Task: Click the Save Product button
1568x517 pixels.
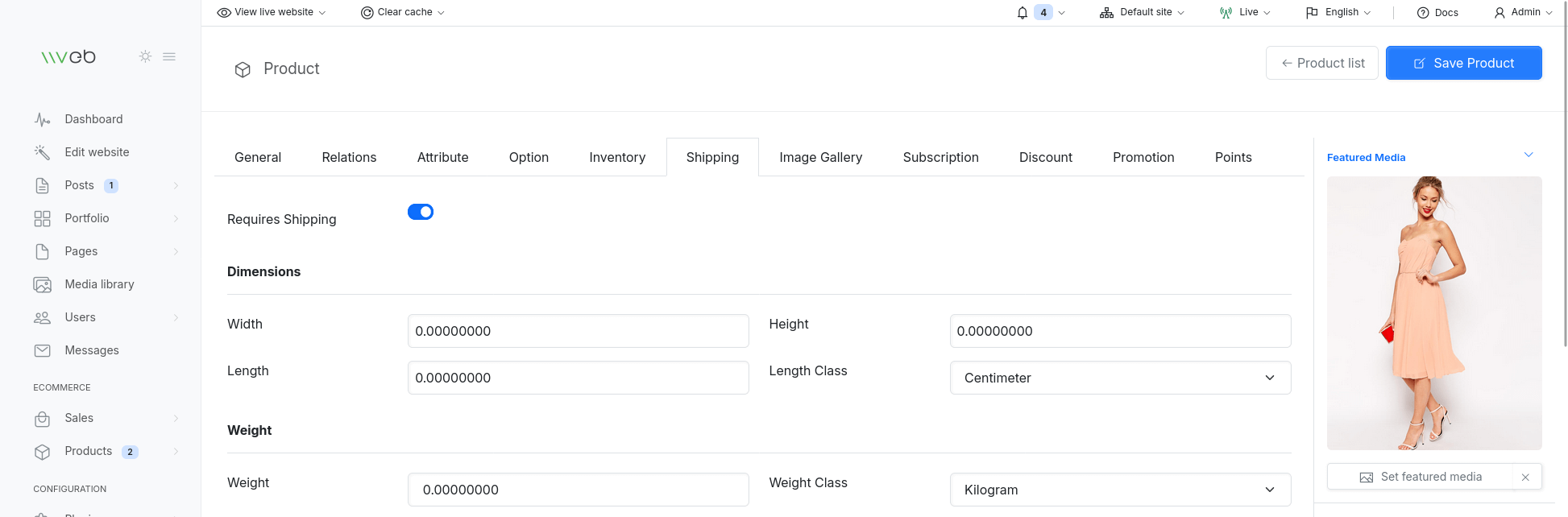Action: point(1463,63)
